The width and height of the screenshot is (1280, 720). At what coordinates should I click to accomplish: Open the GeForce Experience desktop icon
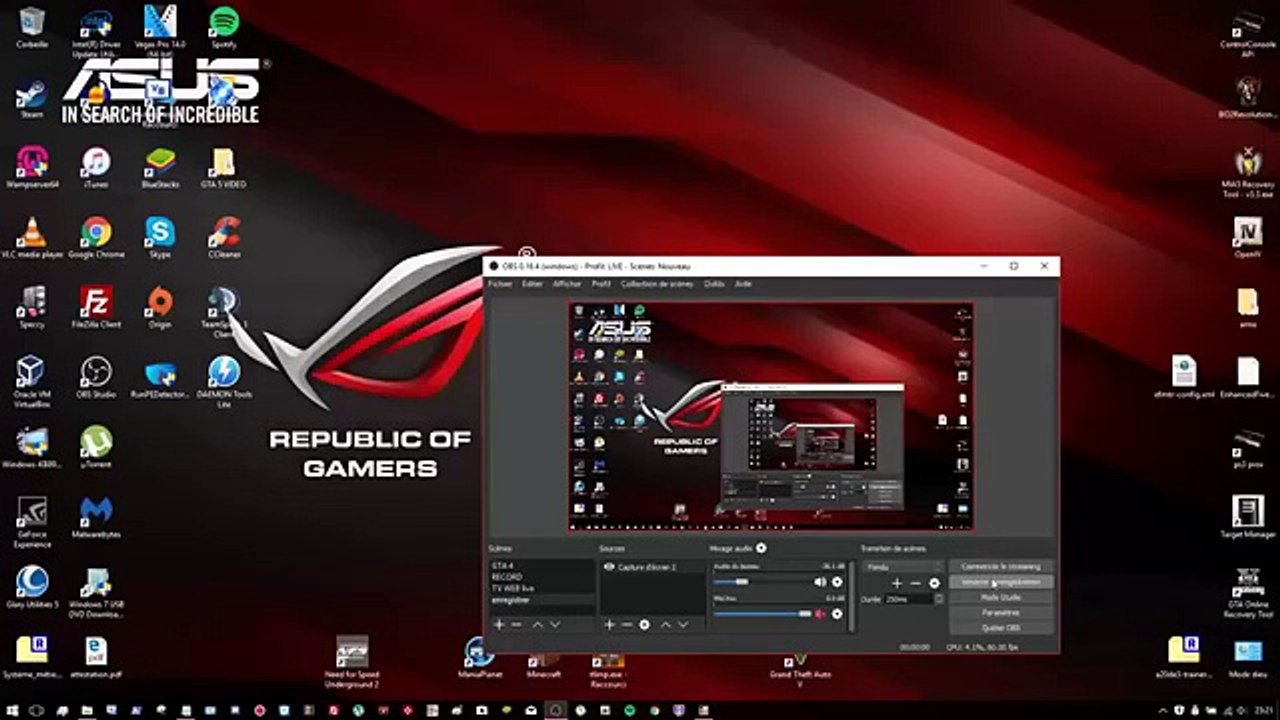click(32, 522)
